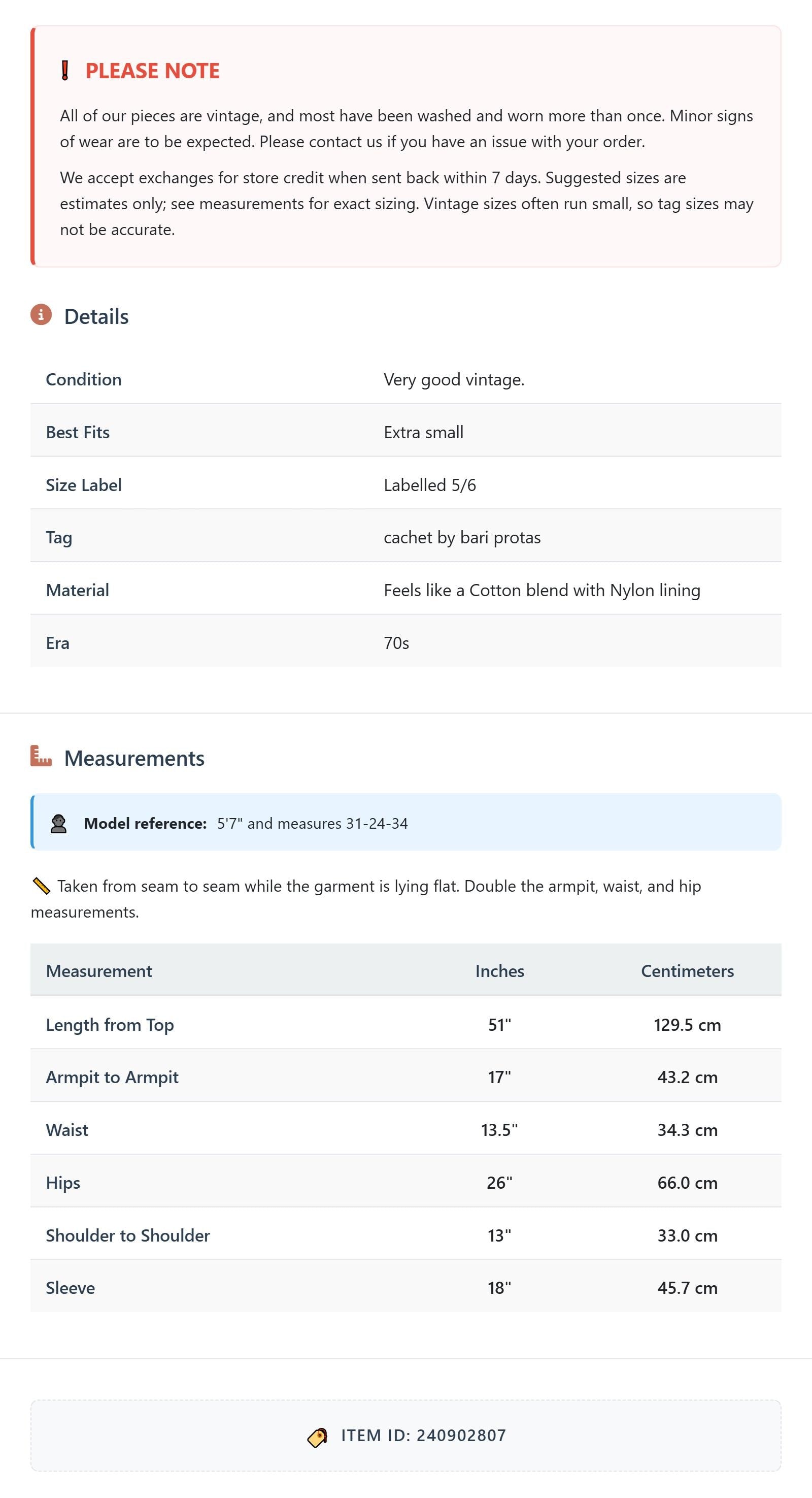Click the Centimeters column header
The image size is (812, 1498).
tap(687, 970)
